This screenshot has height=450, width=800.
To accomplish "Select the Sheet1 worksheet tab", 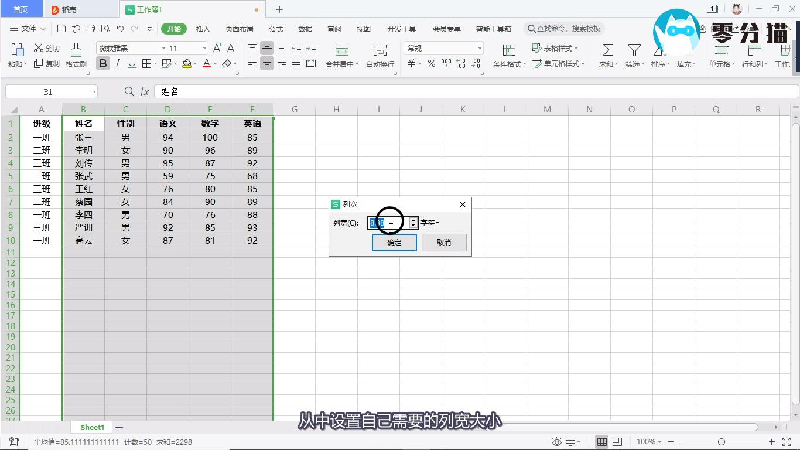I will pos(92,426).
